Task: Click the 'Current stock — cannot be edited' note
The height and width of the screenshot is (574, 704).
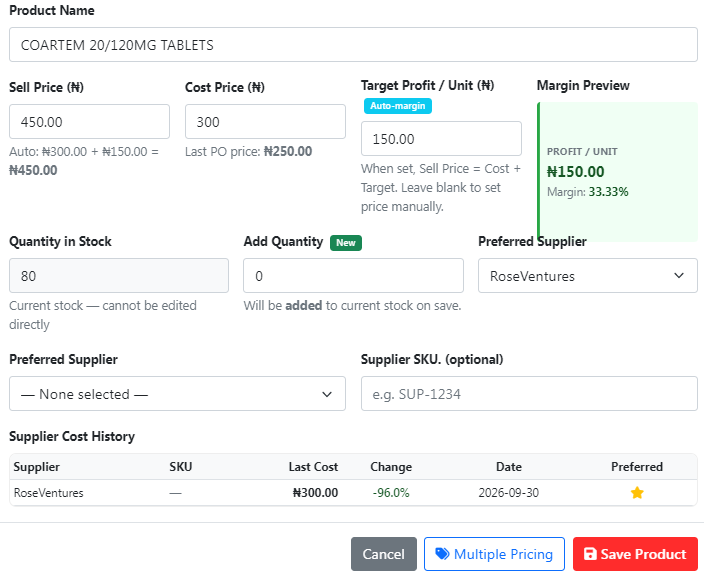Action: (103, 315)
